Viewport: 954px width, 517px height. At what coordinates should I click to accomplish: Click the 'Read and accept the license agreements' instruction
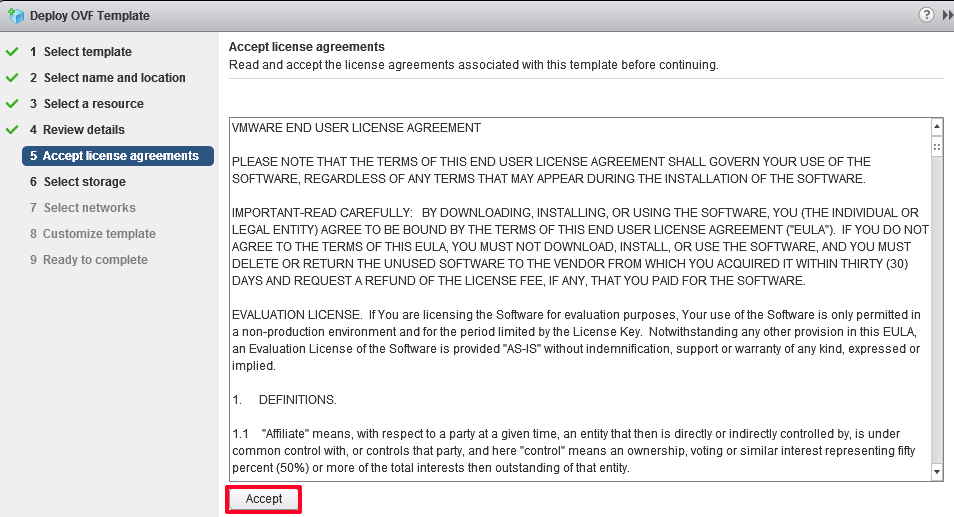pyautogui.click(x=473, y=65)
